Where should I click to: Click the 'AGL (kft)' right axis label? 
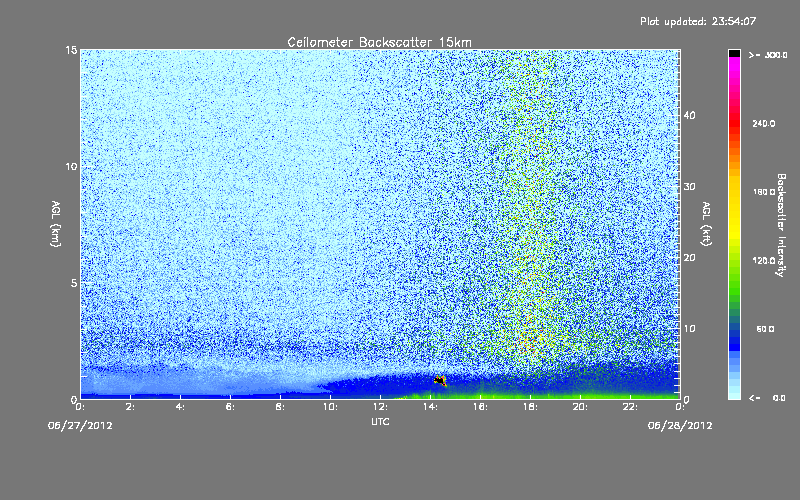707,224
